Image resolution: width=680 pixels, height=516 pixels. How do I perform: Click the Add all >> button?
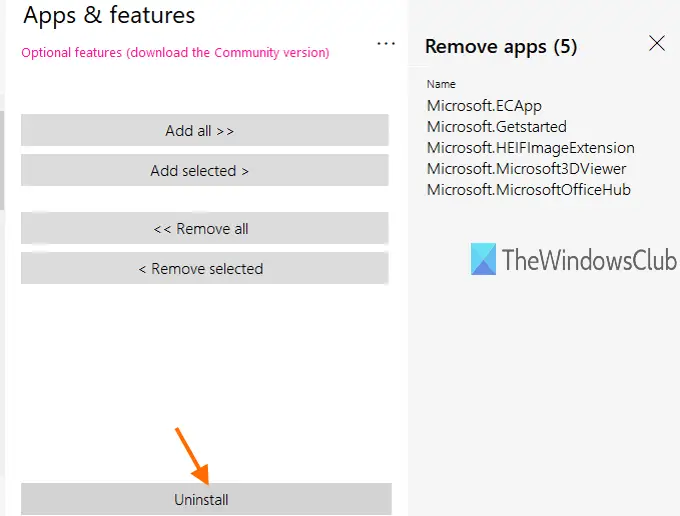click(204, 131)
